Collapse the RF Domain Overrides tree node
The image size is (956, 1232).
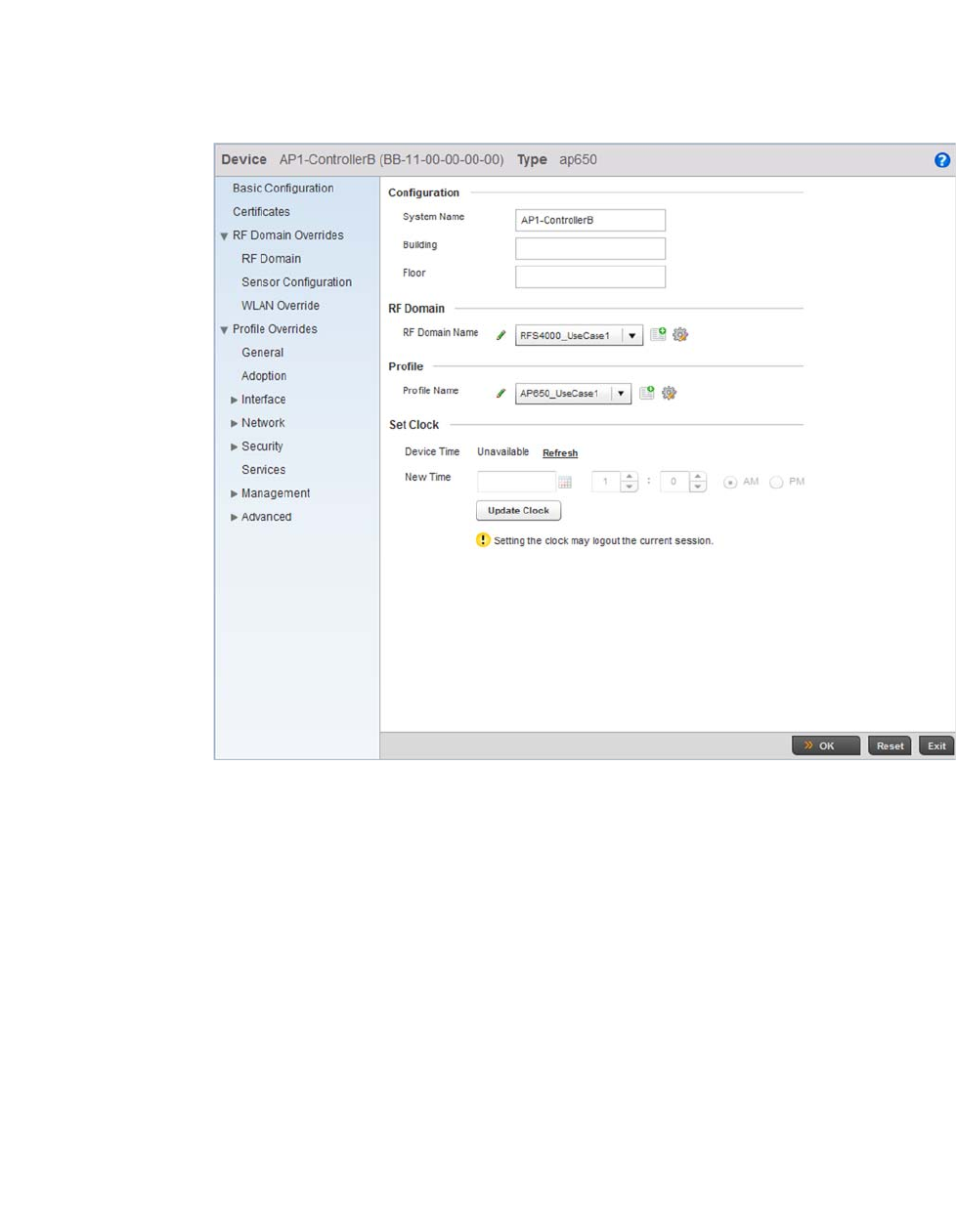[x=224, y=236]
